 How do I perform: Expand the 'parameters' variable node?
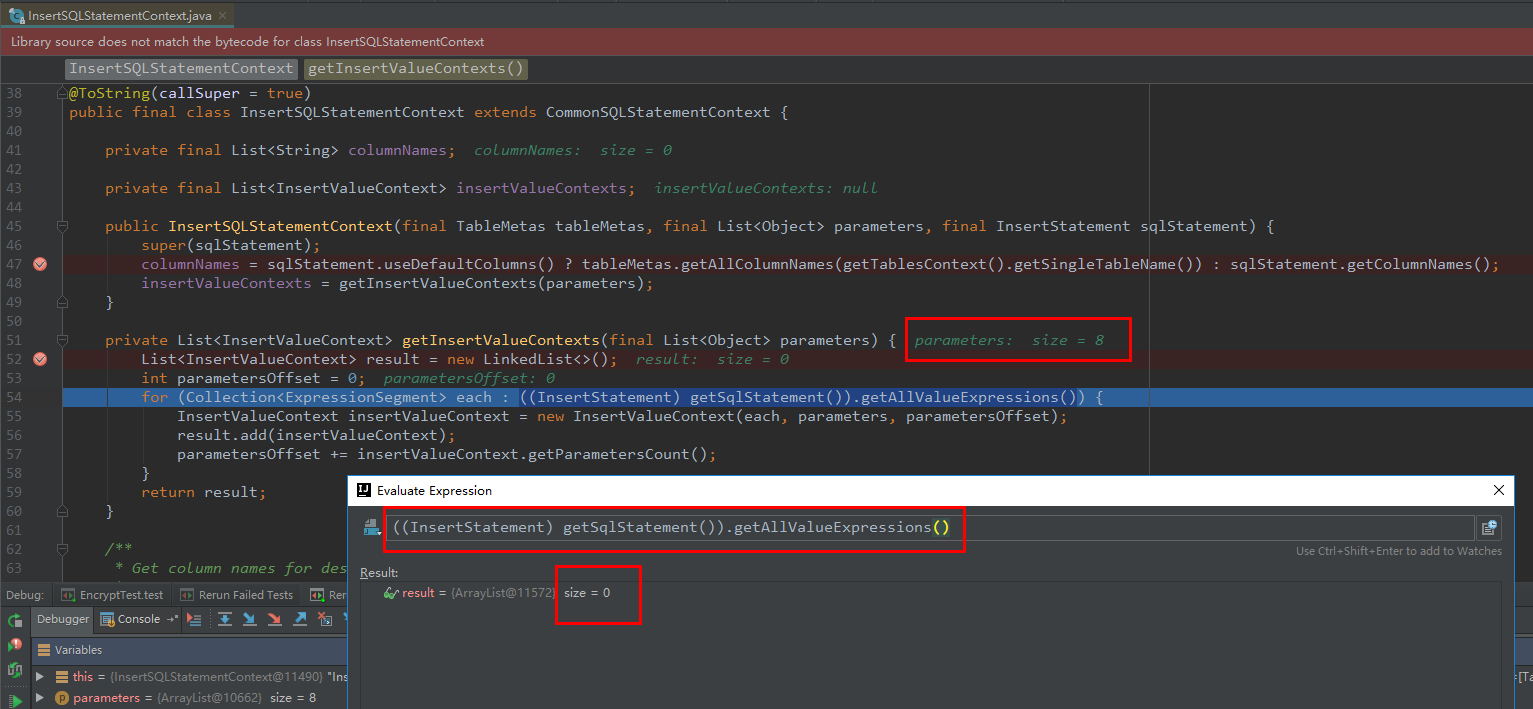point(40,697)
